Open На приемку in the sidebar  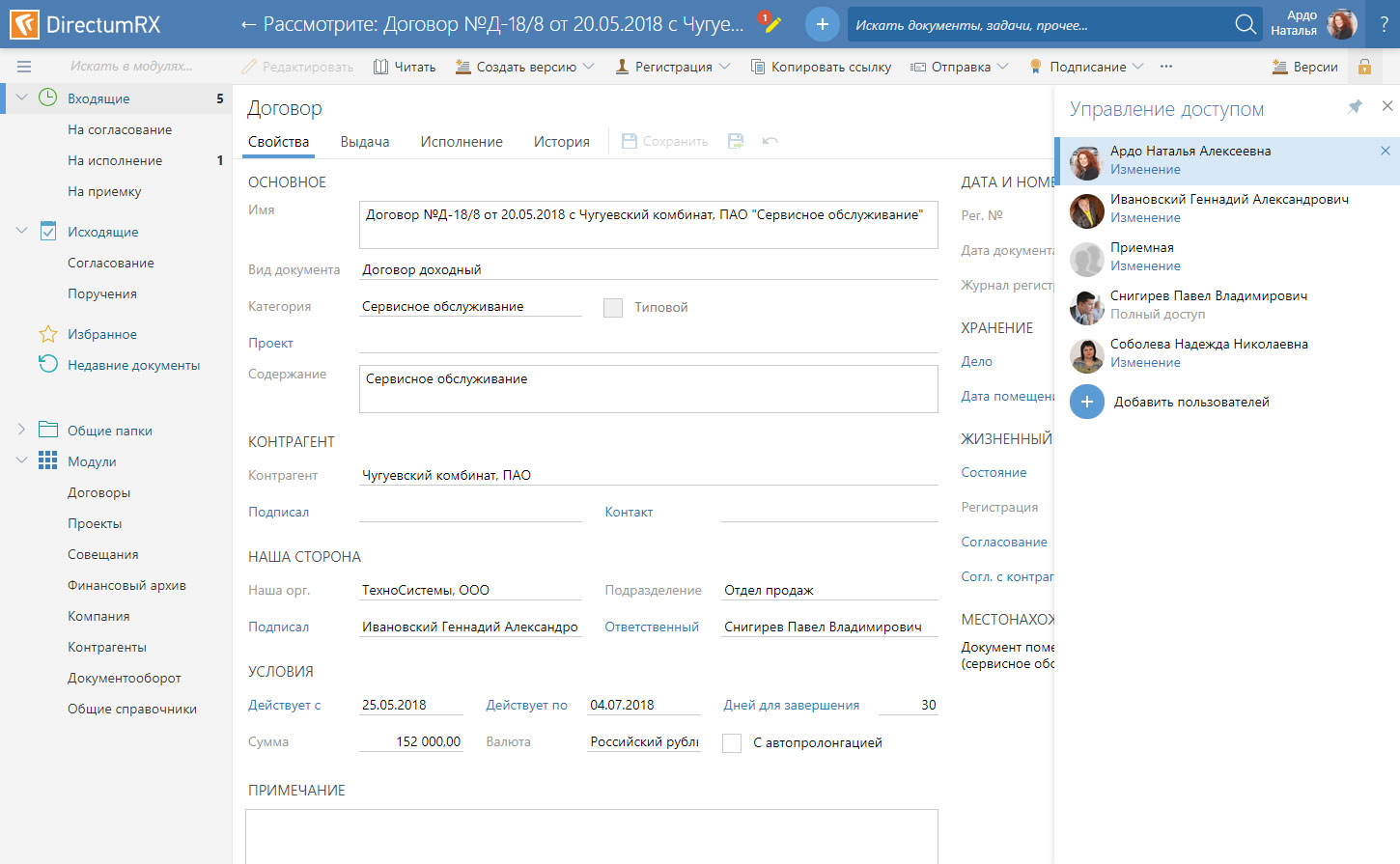(104, 191)
